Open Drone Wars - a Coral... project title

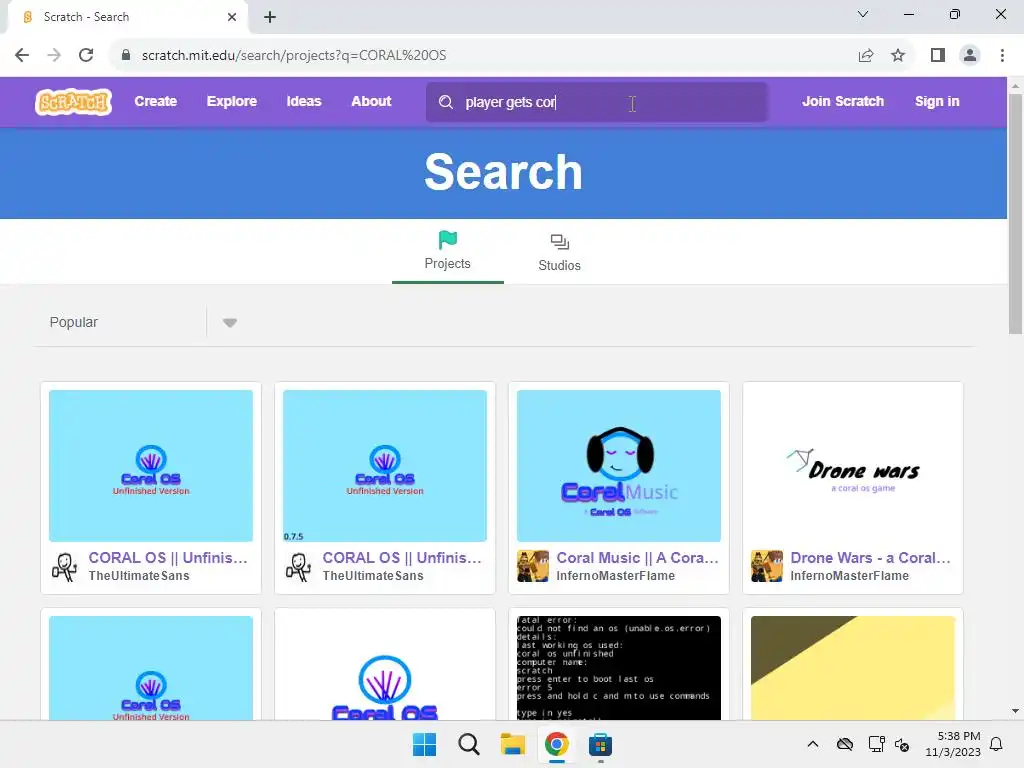[871, 558]
